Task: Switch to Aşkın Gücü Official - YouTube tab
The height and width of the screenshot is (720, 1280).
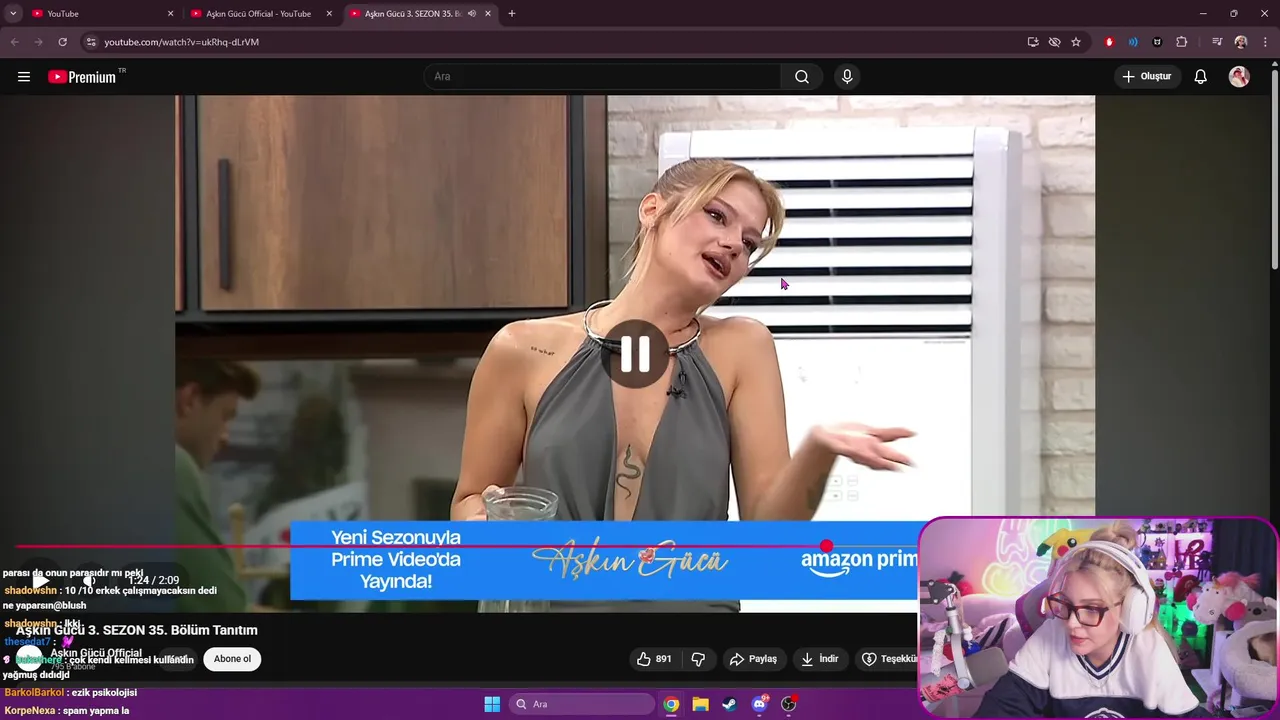Action: point(258,14)
